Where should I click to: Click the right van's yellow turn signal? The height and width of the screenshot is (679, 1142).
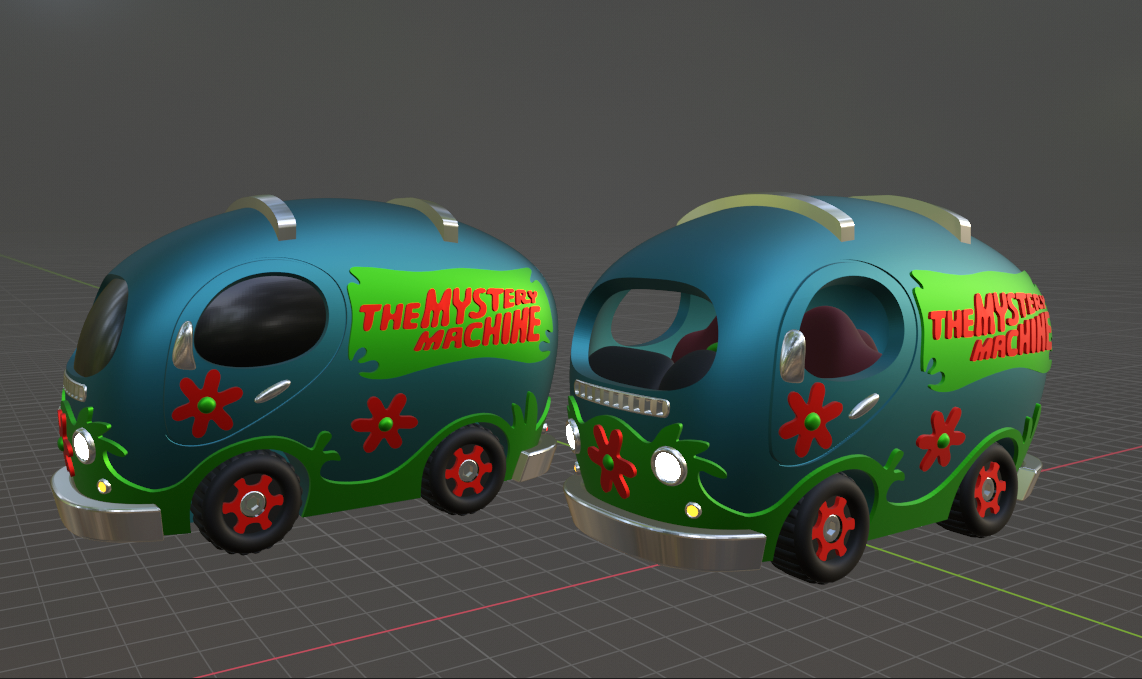[x=693, y=509]
